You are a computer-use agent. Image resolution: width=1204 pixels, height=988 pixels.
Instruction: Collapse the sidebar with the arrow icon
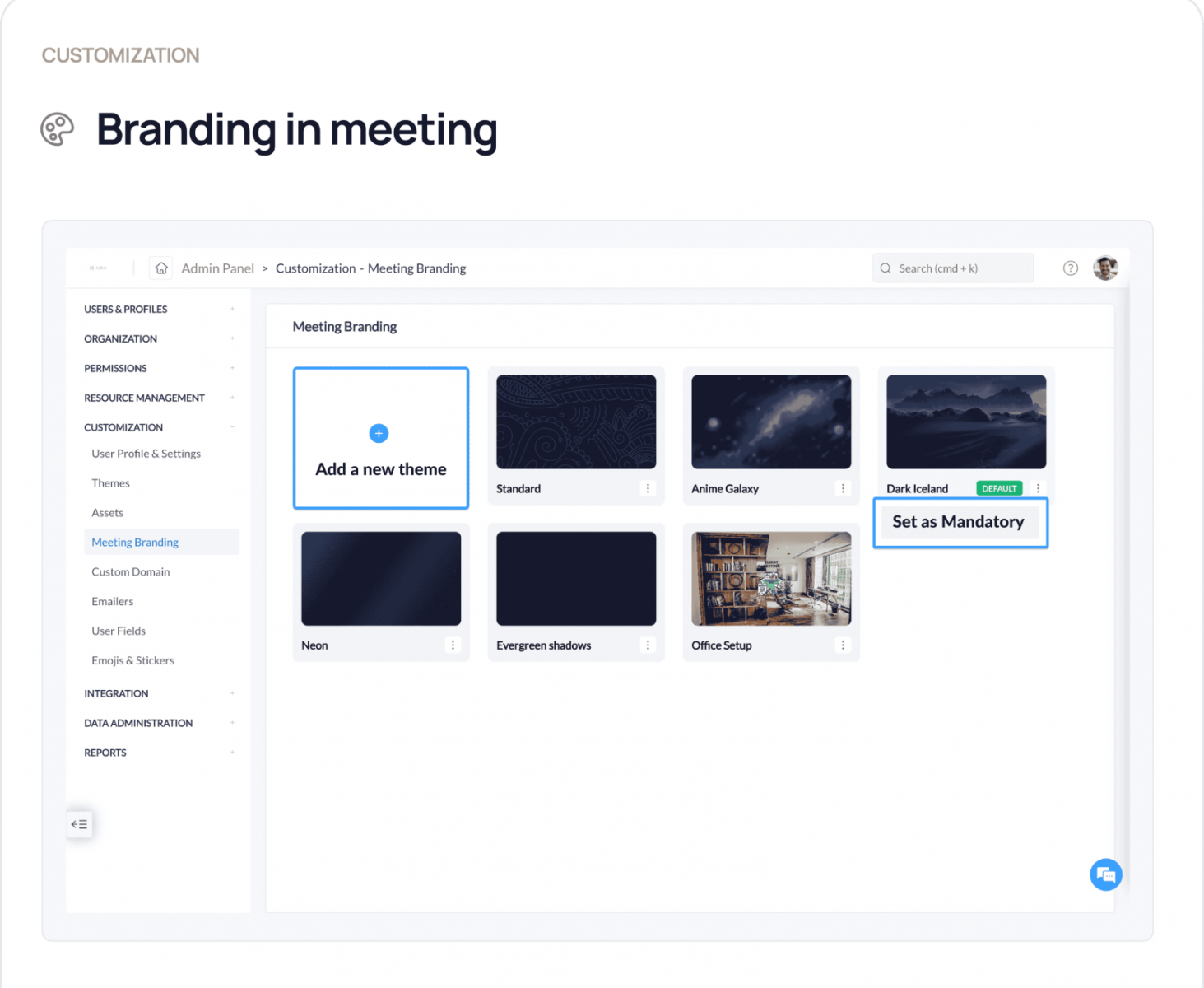pyautogui.click(x=79, y=824)
